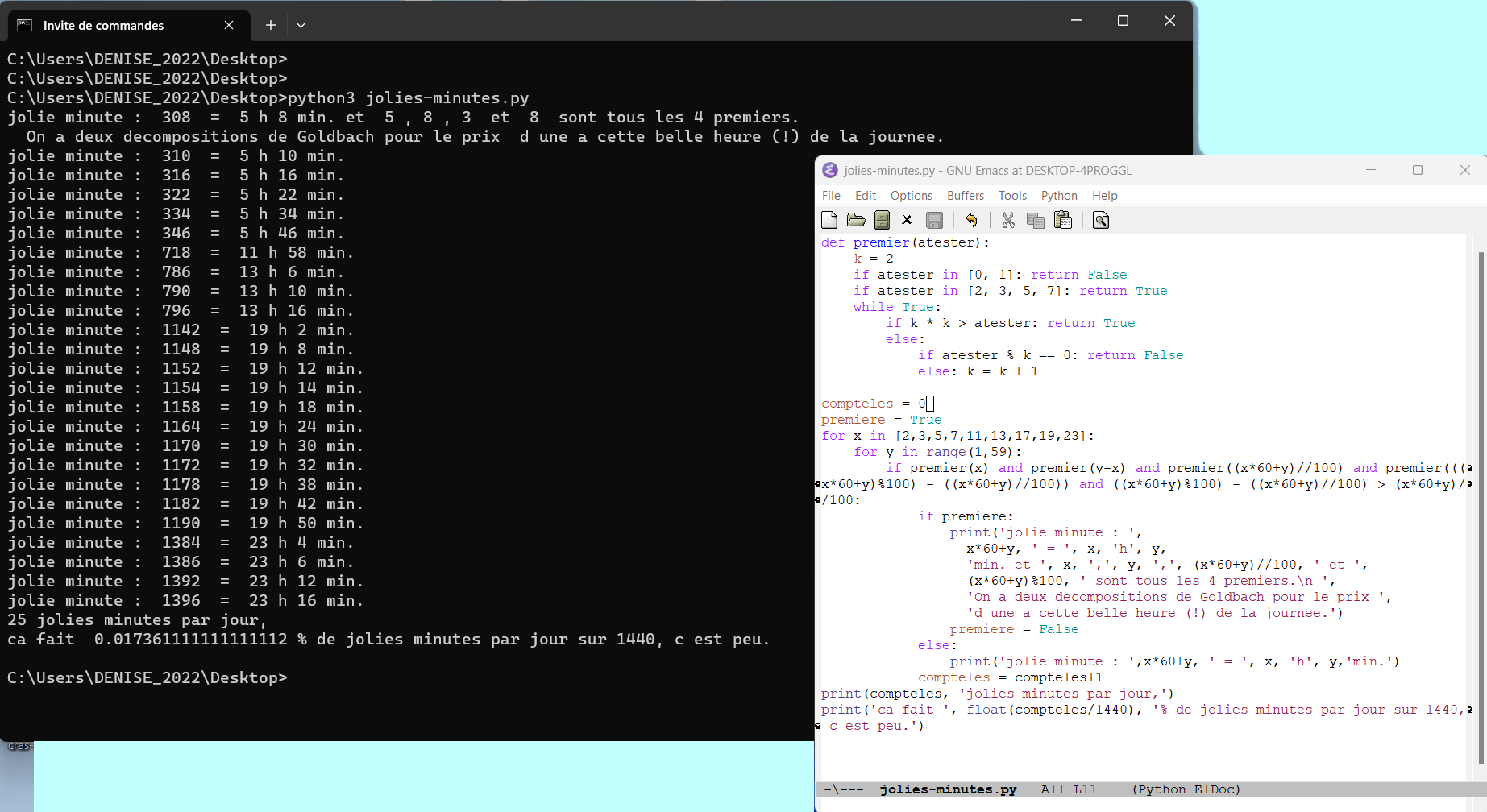Add a new terminal tab with plus
The width and height of the screenshot is (1487, 812).
[271, 25]
